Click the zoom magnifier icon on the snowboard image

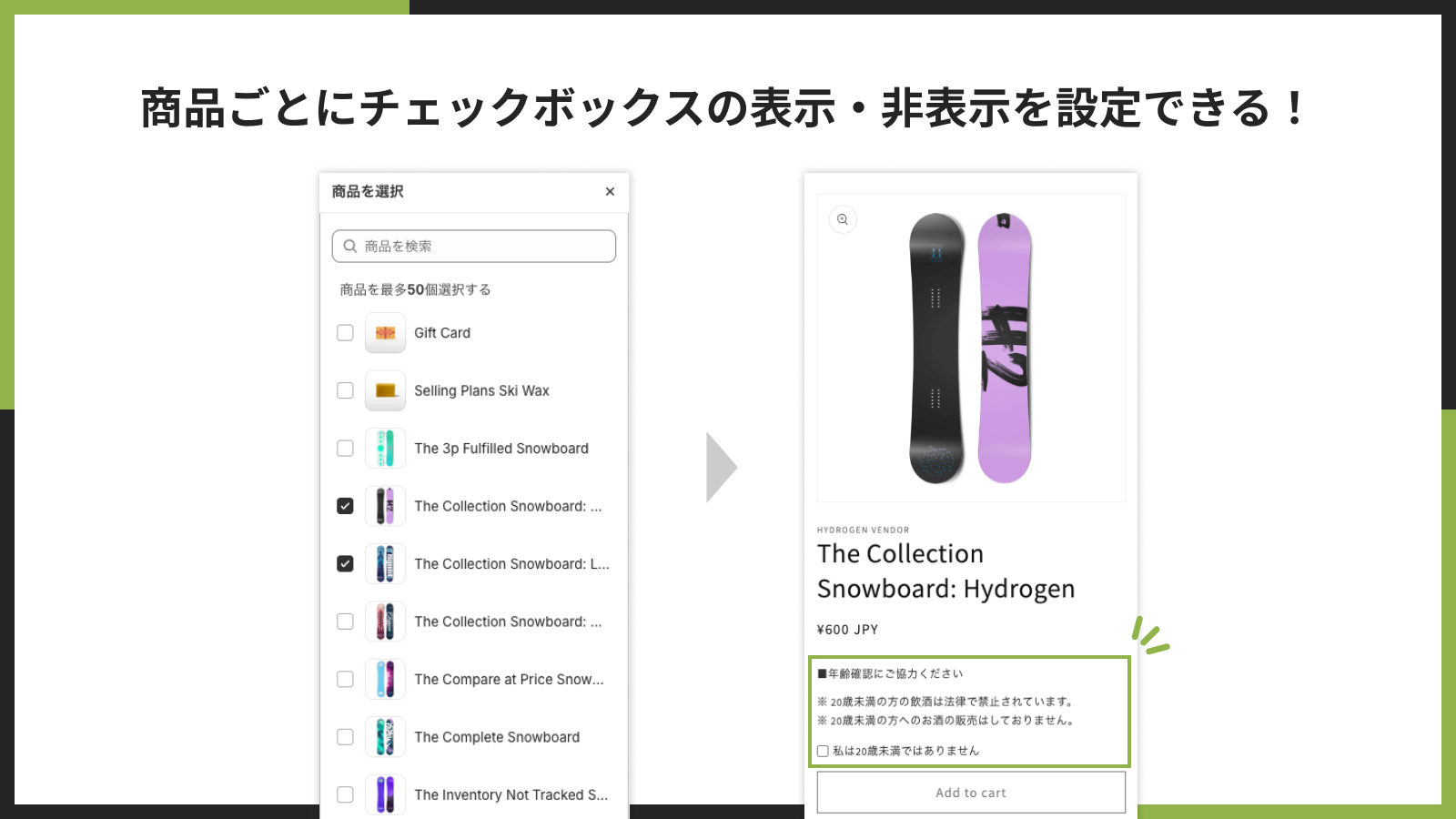pos(842,219)
